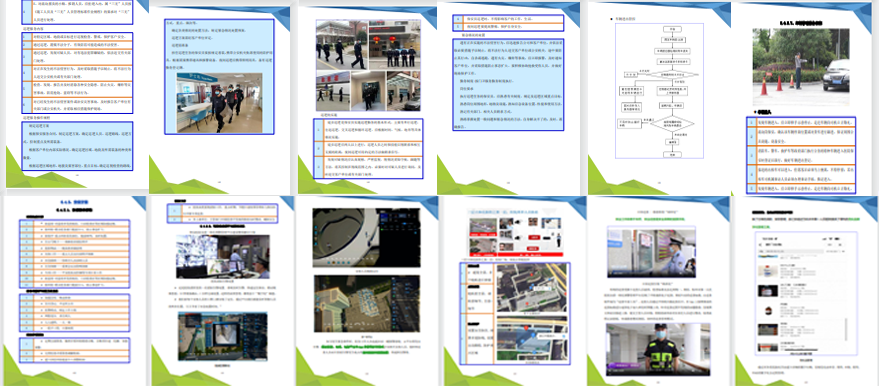Open the bottom-left page with three numbered list tables

pos(75,291)
